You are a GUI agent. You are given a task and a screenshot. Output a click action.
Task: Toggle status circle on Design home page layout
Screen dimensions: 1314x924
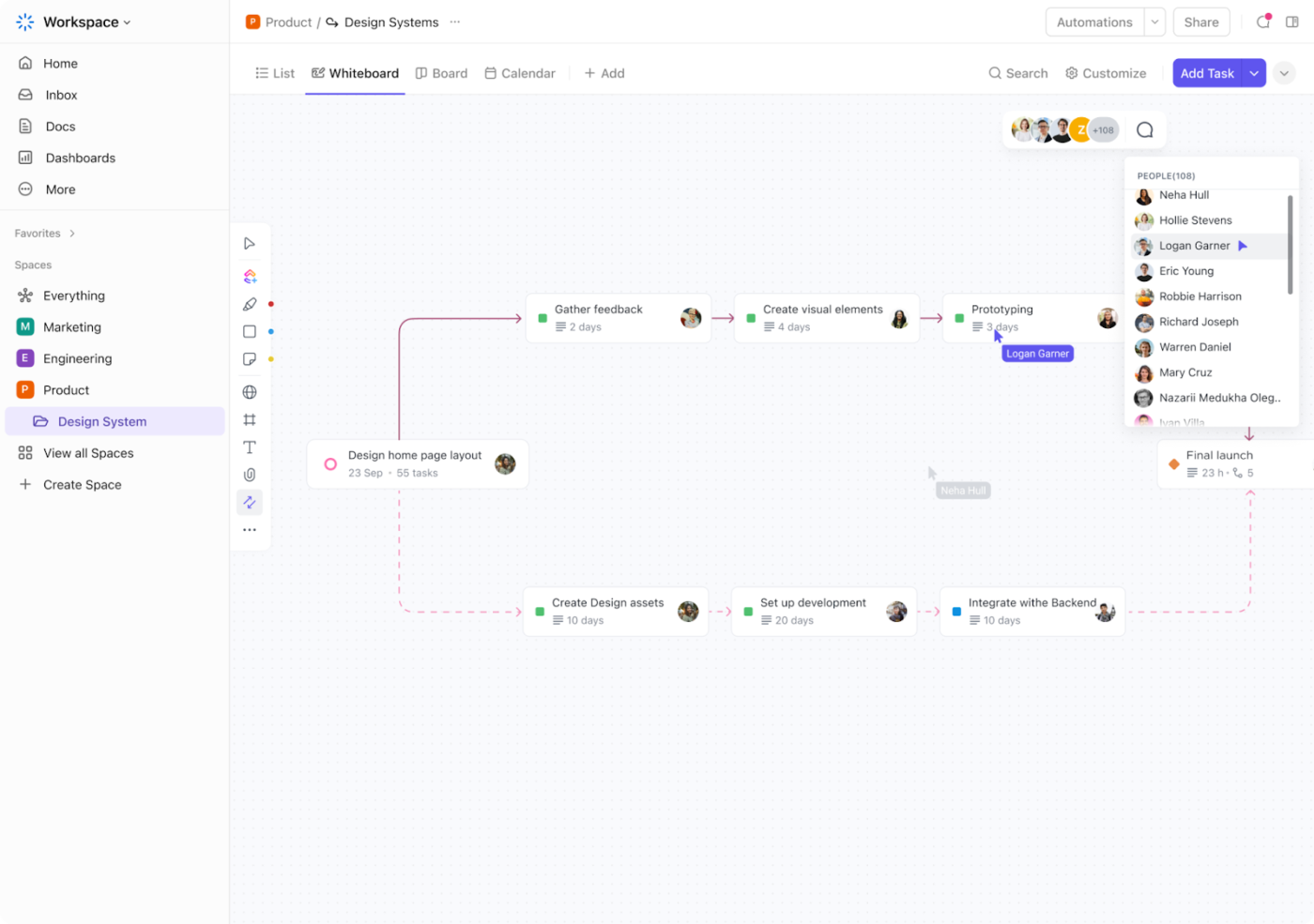coord(330,463)
